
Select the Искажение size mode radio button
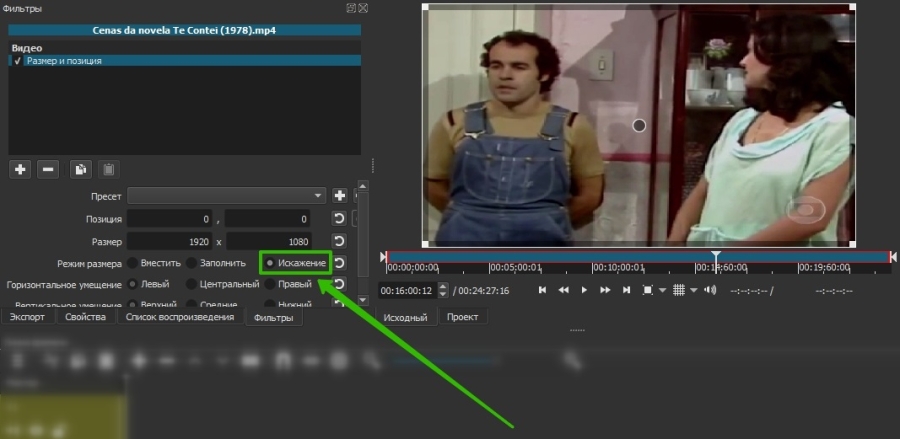[x=270, y=263]
